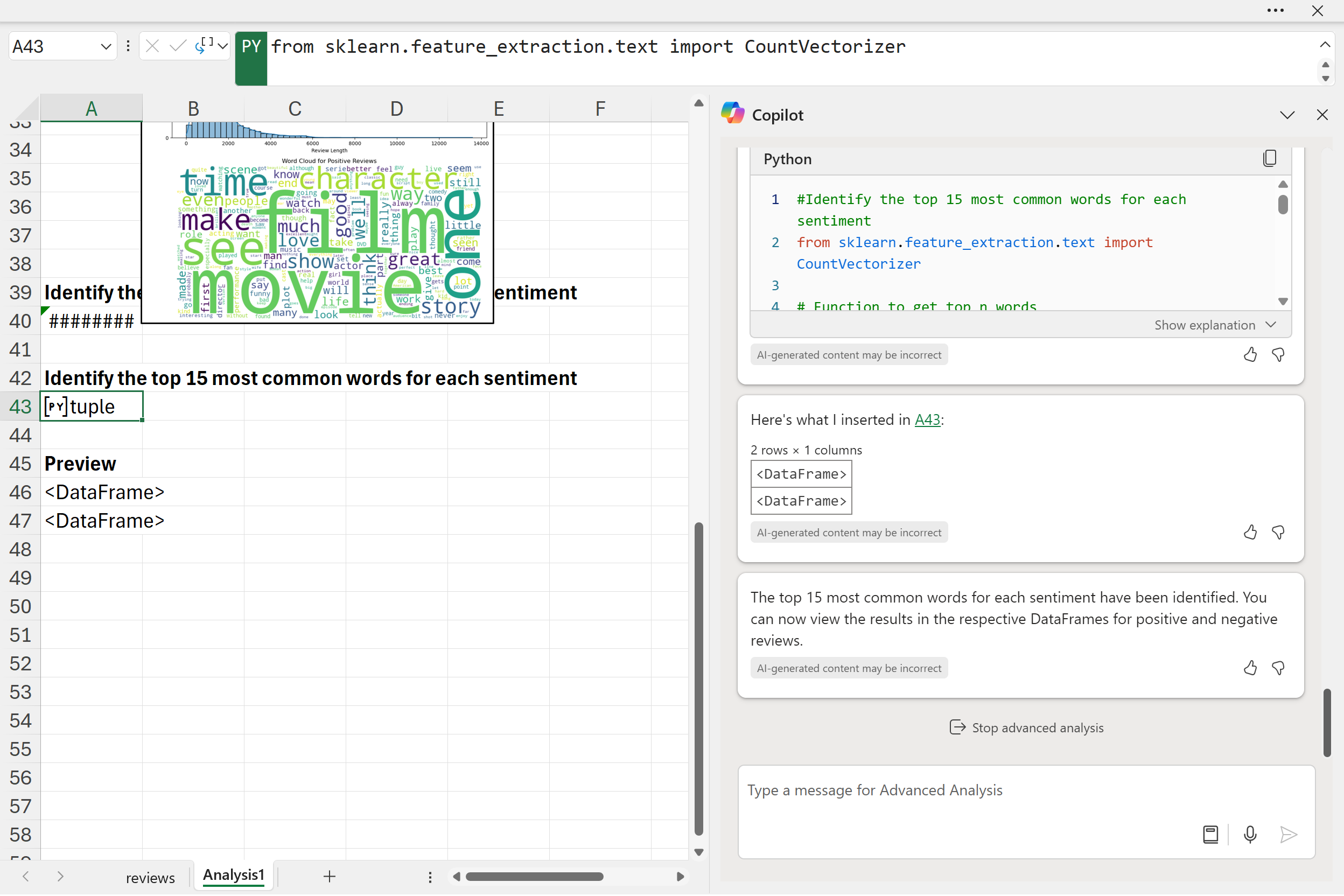Select the Analysis1 sheet tab
The image size is (1344, 896).
tap(233, 876)
